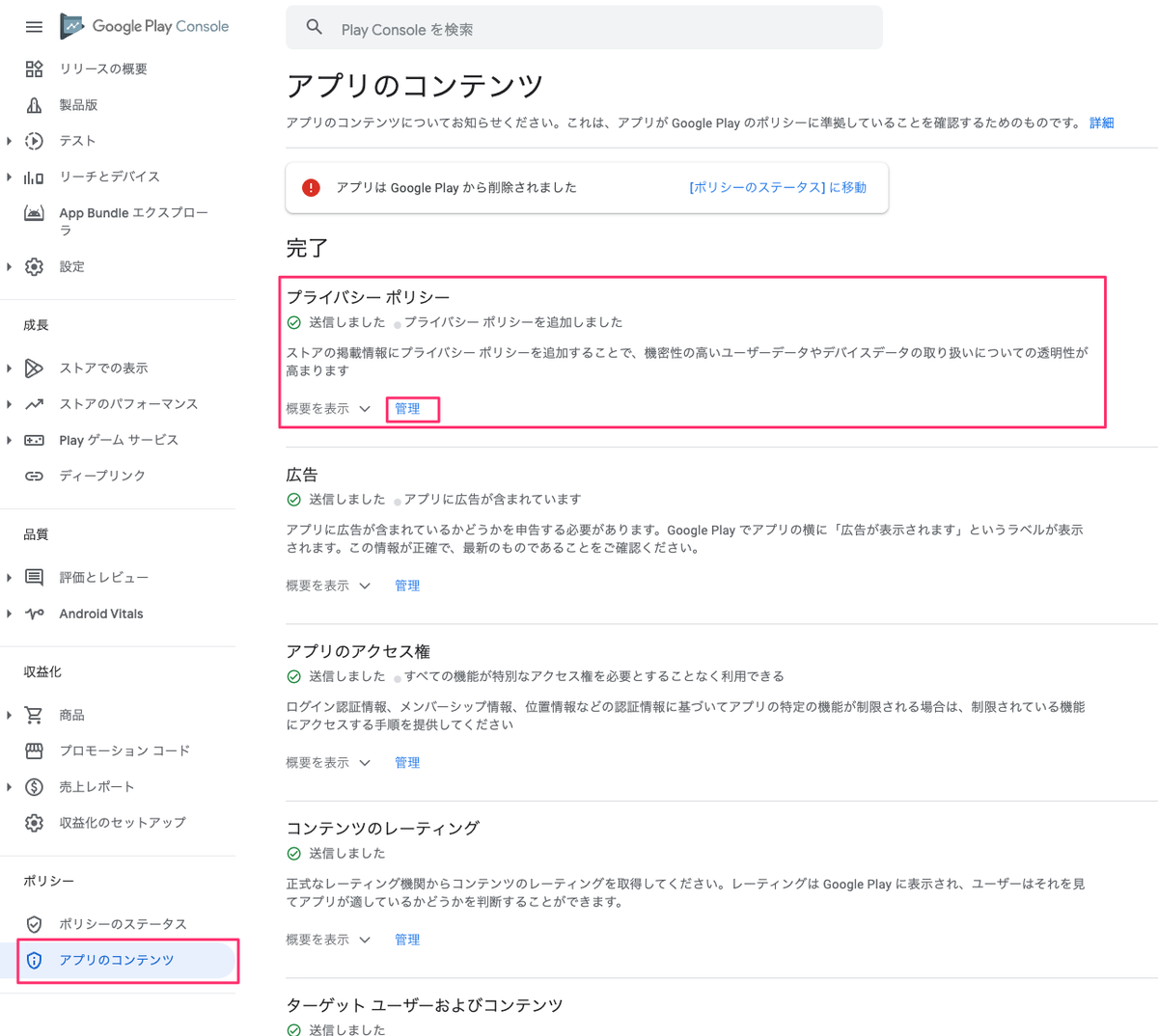Open 製品版 in the sidebar
The width and height of the screenshot is (1158, 1036).
tap(78, 105)
